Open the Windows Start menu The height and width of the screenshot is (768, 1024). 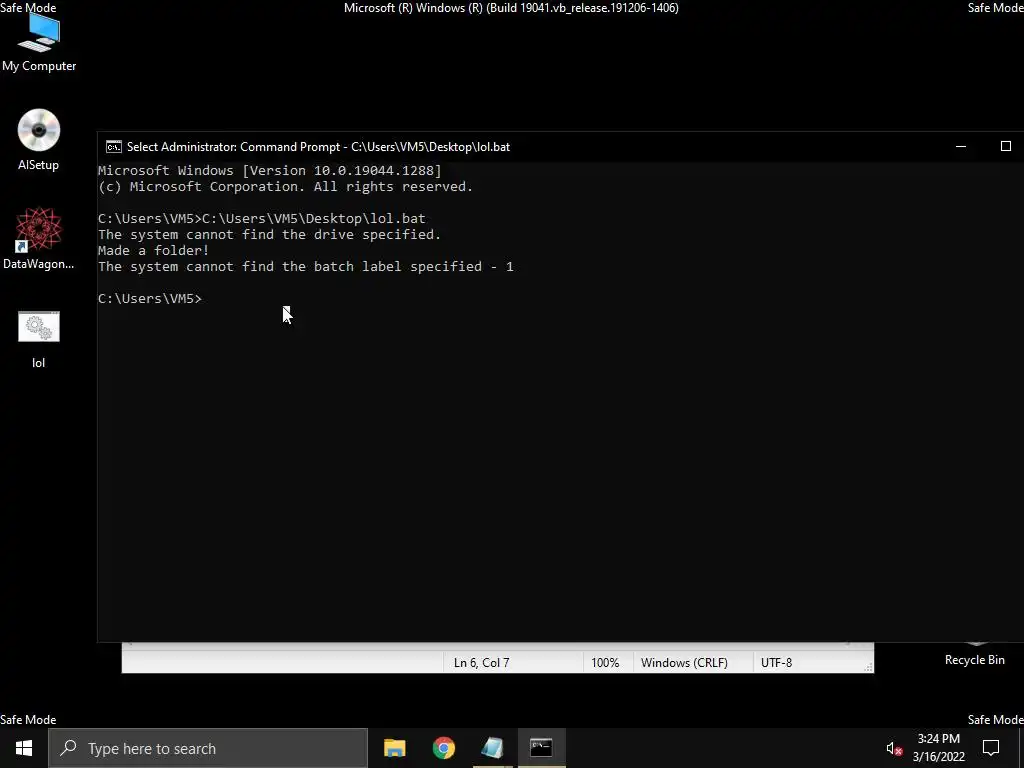pyautogui.click(x=24, y=748)
